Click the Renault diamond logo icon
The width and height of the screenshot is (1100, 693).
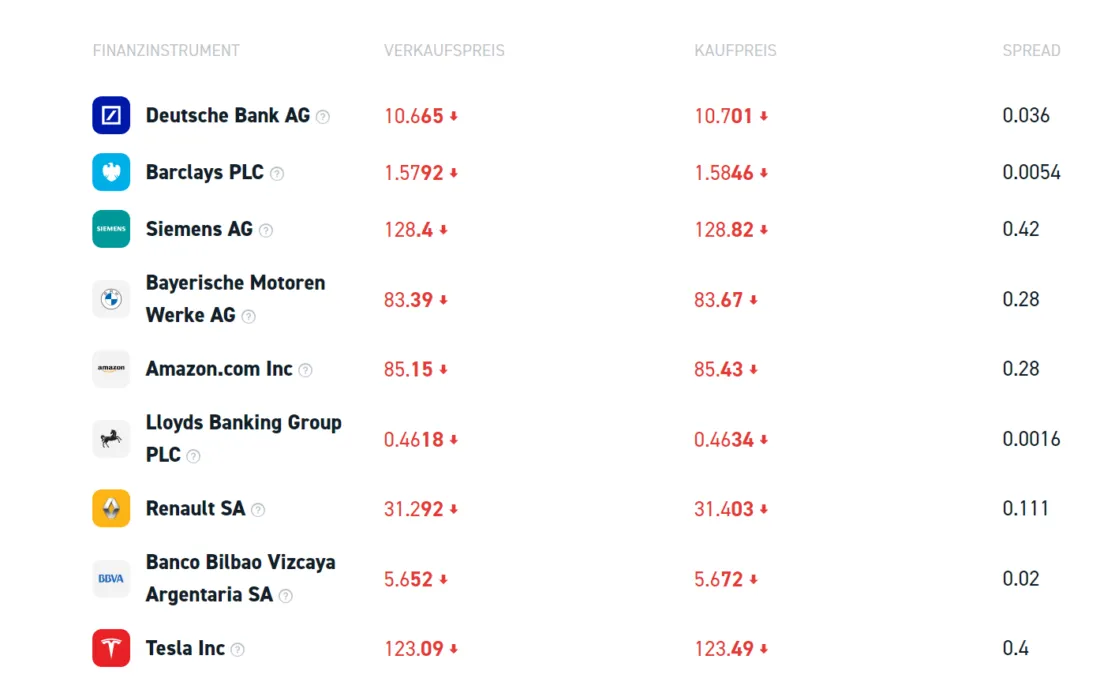pyautogui.click(x=111, y=508)
